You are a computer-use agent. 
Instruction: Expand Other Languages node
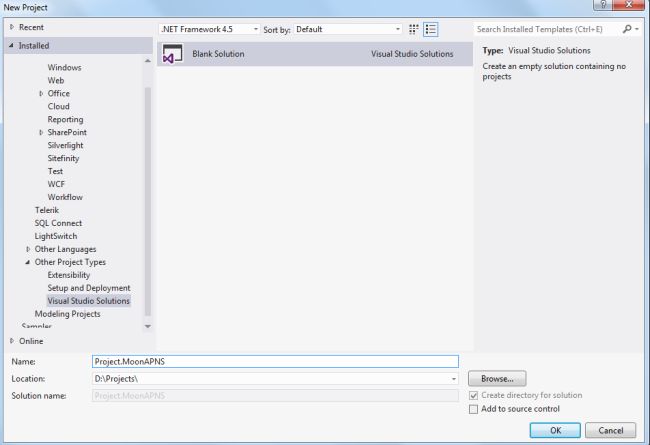click(x=28, y=249)
